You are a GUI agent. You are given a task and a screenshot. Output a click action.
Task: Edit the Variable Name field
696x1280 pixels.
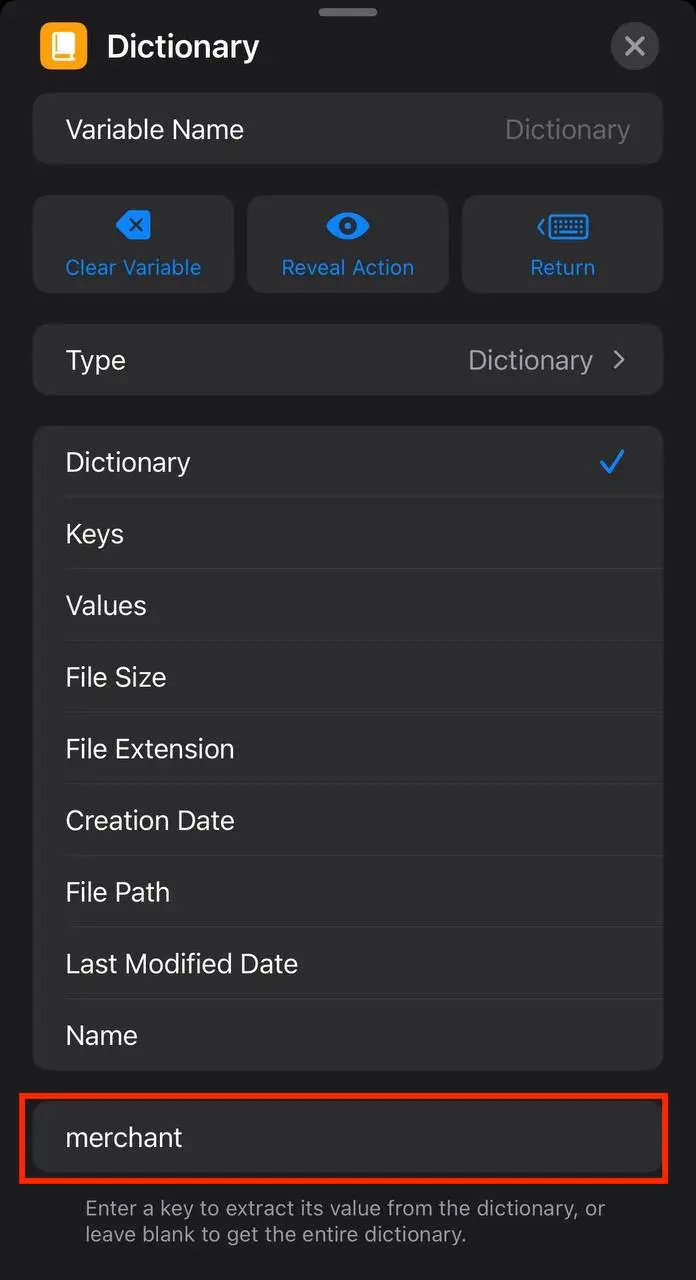point(348,129)
